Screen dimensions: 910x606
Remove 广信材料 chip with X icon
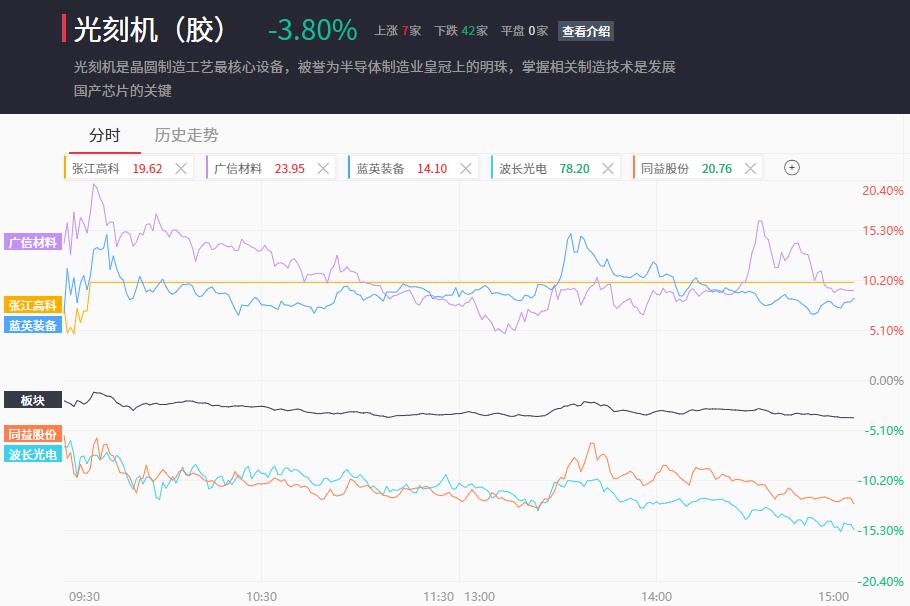pos(323,168)
